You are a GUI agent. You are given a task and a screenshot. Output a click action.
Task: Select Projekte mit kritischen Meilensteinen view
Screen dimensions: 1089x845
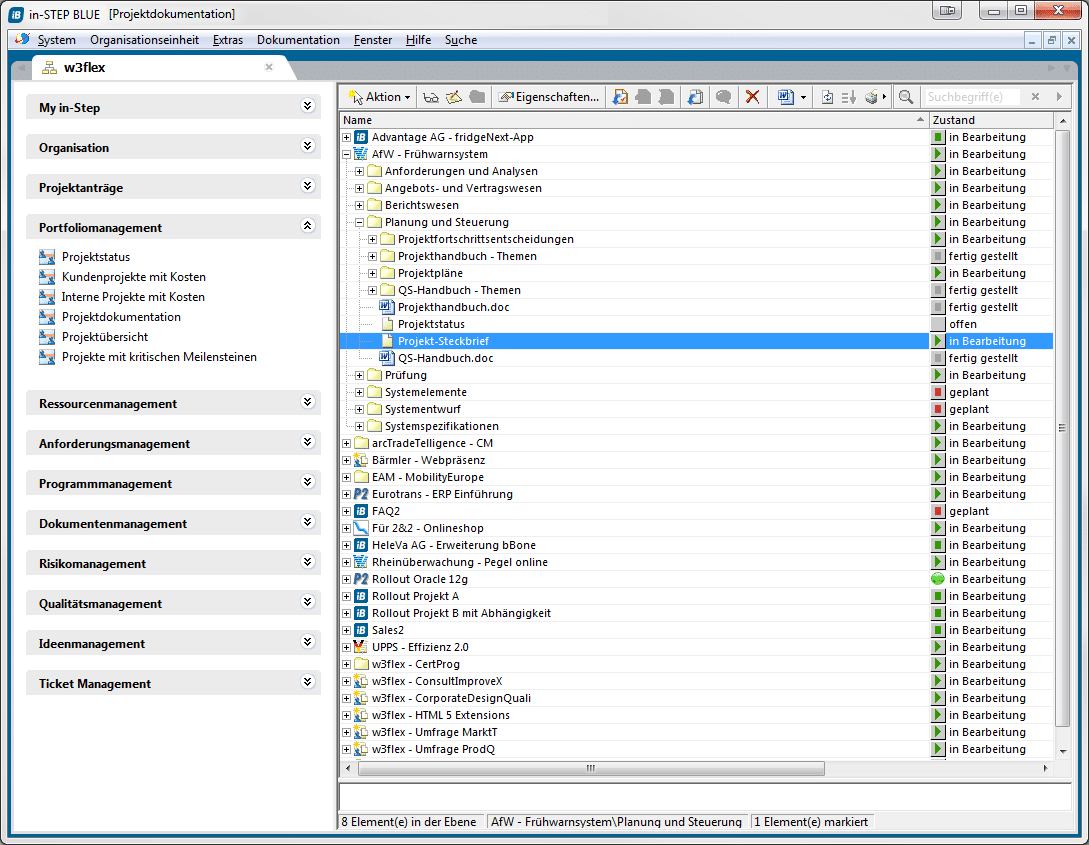coord(158,357)
